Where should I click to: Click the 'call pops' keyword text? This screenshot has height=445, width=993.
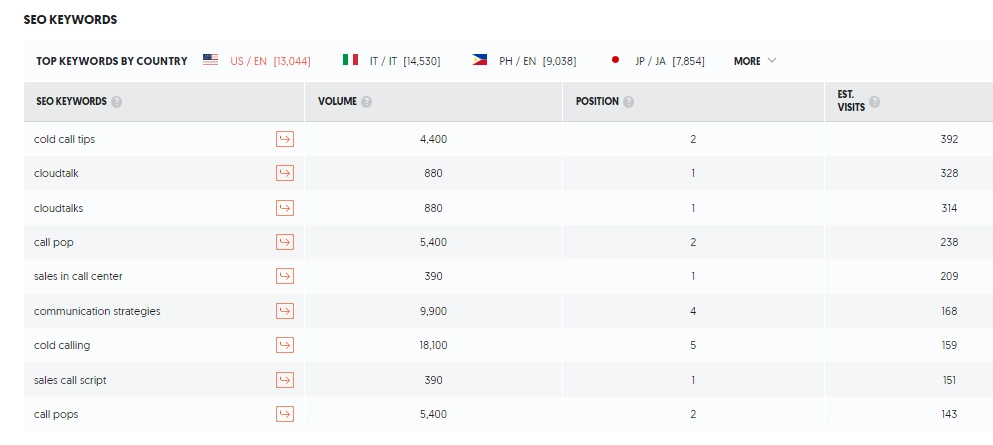coord(56,414)
